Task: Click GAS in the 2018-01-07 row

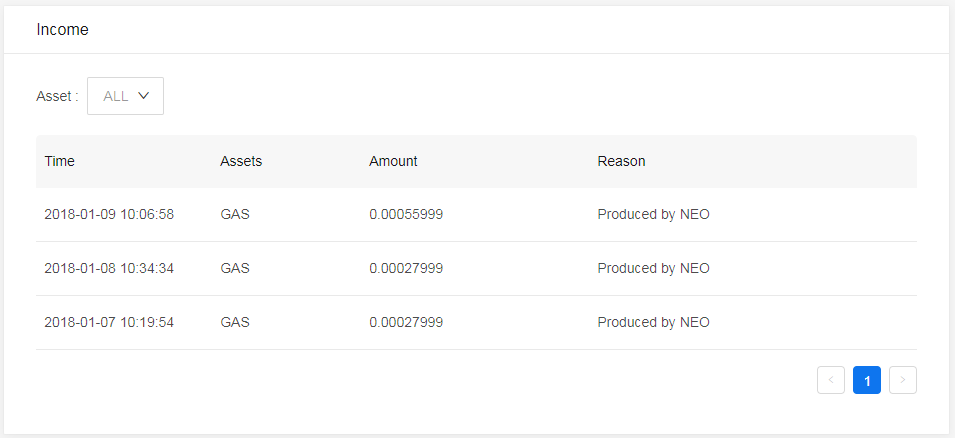Action: pos(235,322)
